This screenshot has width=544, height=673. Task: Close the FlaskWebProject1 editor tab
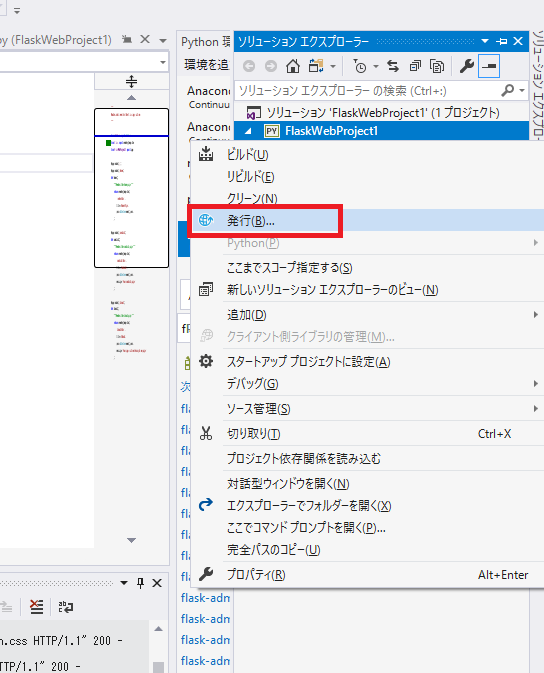click(x=145, y=39)
